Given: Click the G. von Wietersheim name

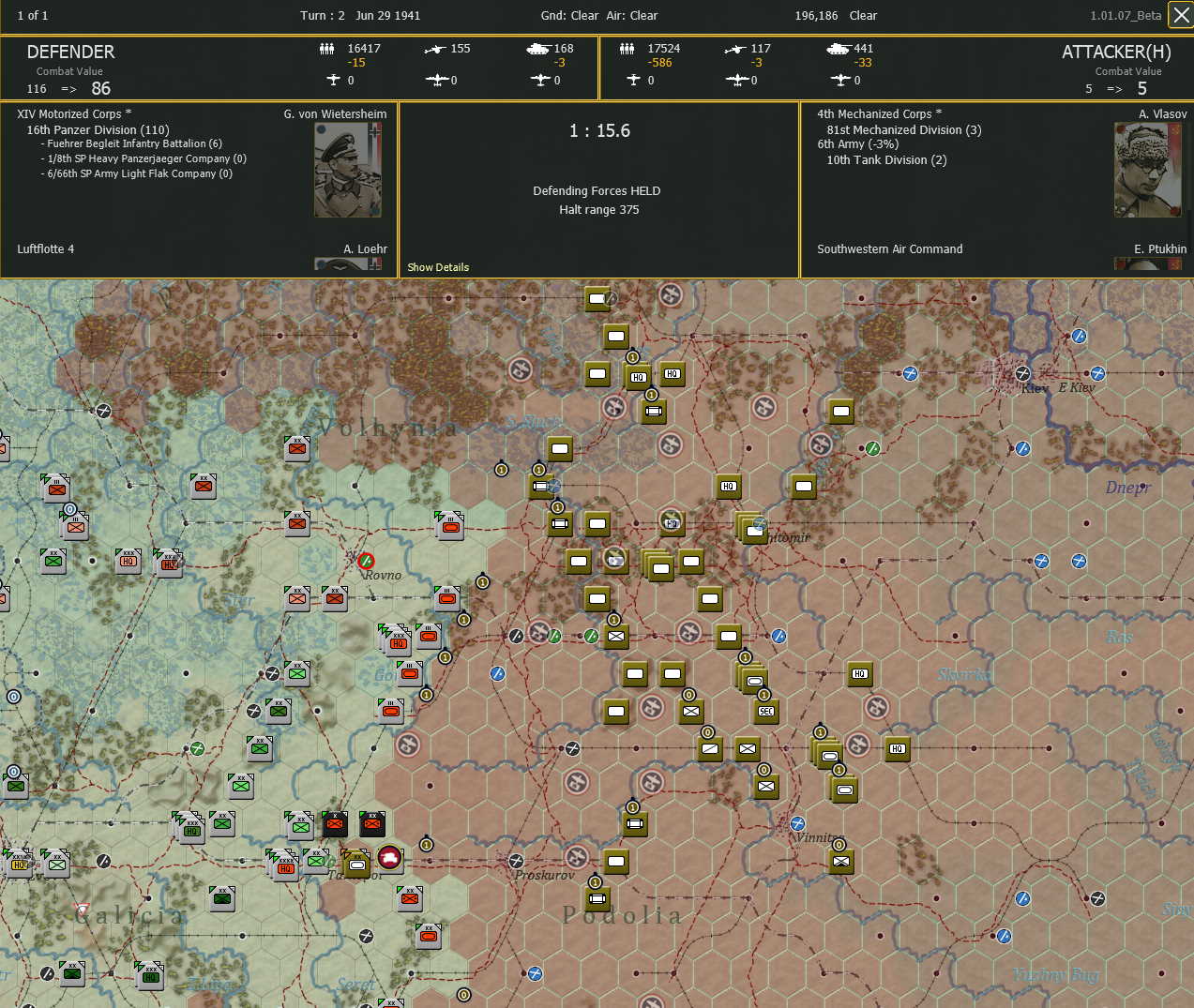Looking at the screenshot, I should [x=335, y=114].
